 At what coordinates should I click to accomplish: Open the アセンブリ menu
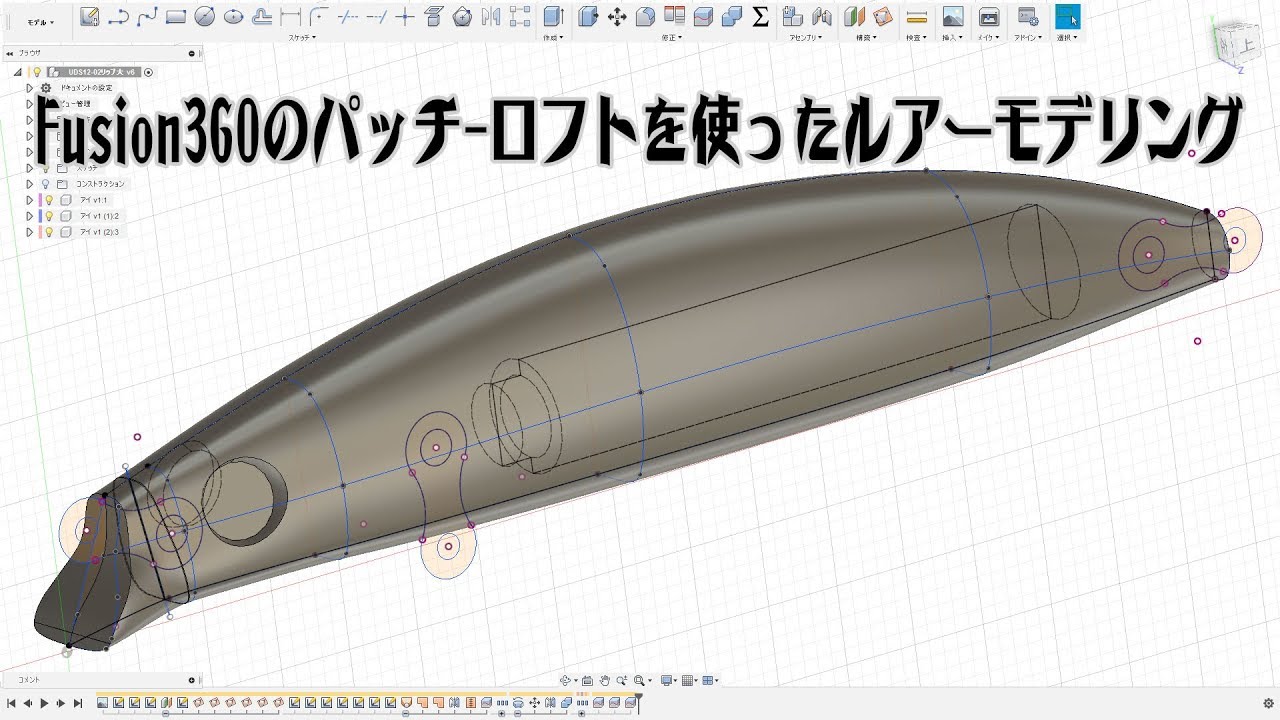[x=806, y=38]
